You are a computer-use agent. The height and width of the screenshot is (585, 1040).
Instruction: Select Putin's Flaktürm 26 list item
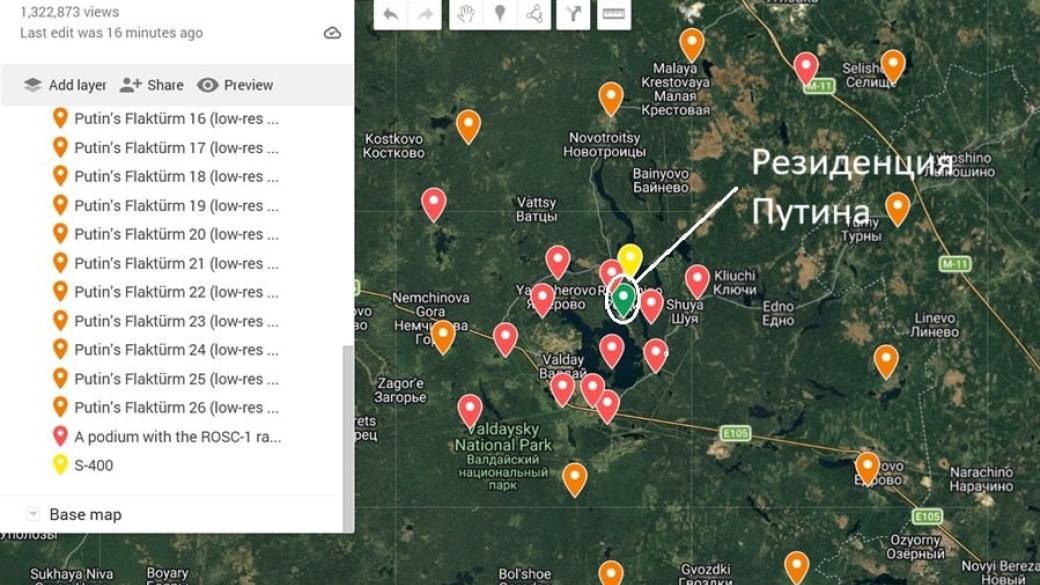point(175,408)
